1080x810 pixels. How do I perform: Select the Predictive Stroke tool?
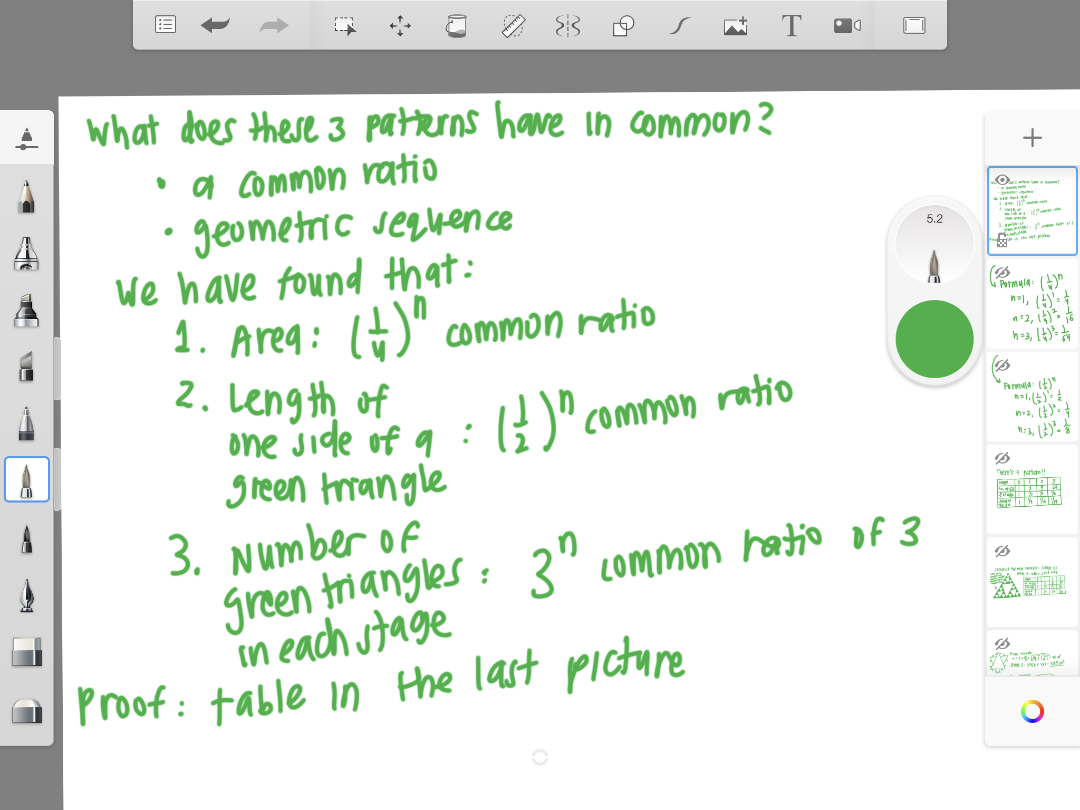coord(679,26)
